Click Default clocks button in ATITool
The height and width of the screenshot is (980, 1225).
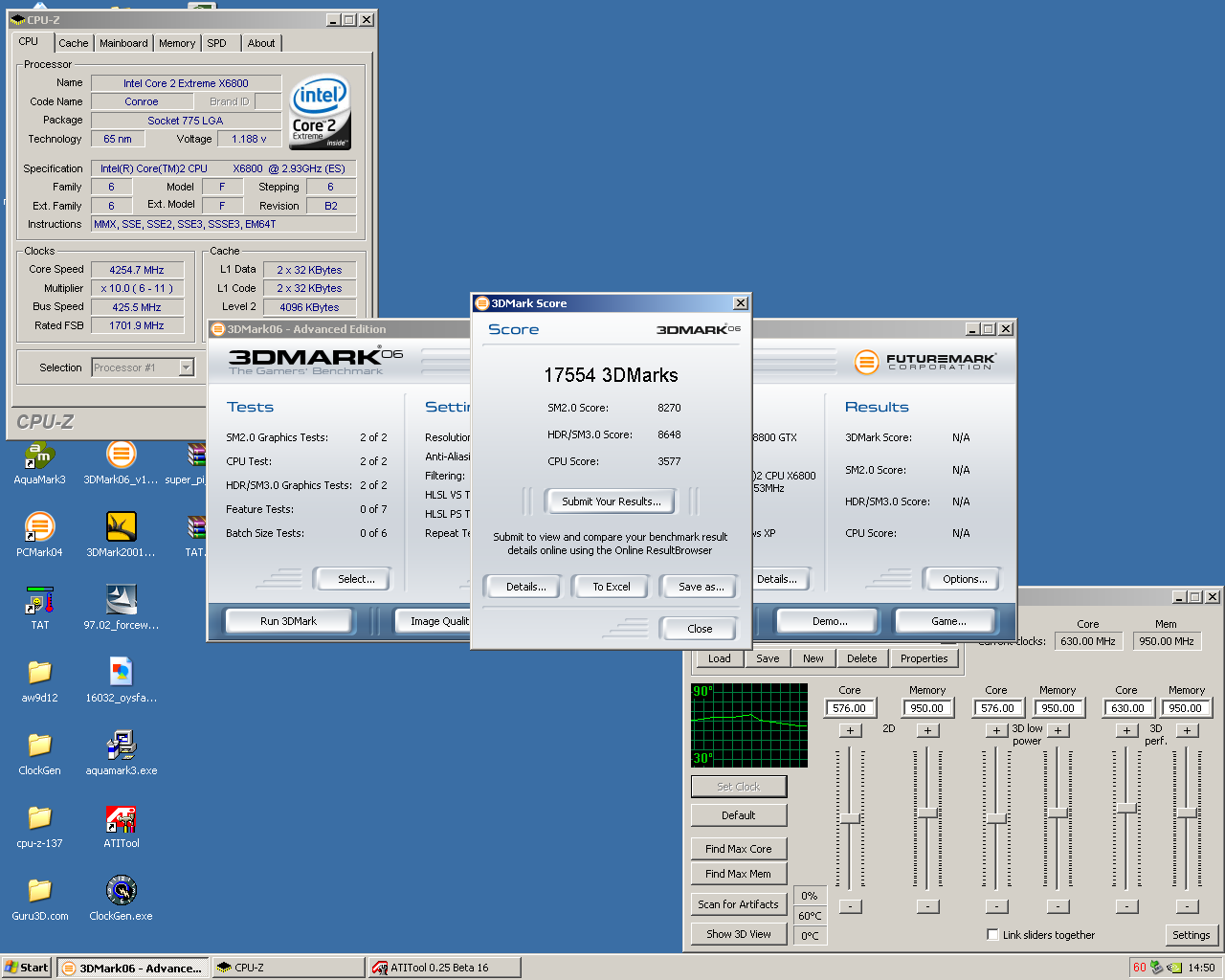tap(738, 815)
